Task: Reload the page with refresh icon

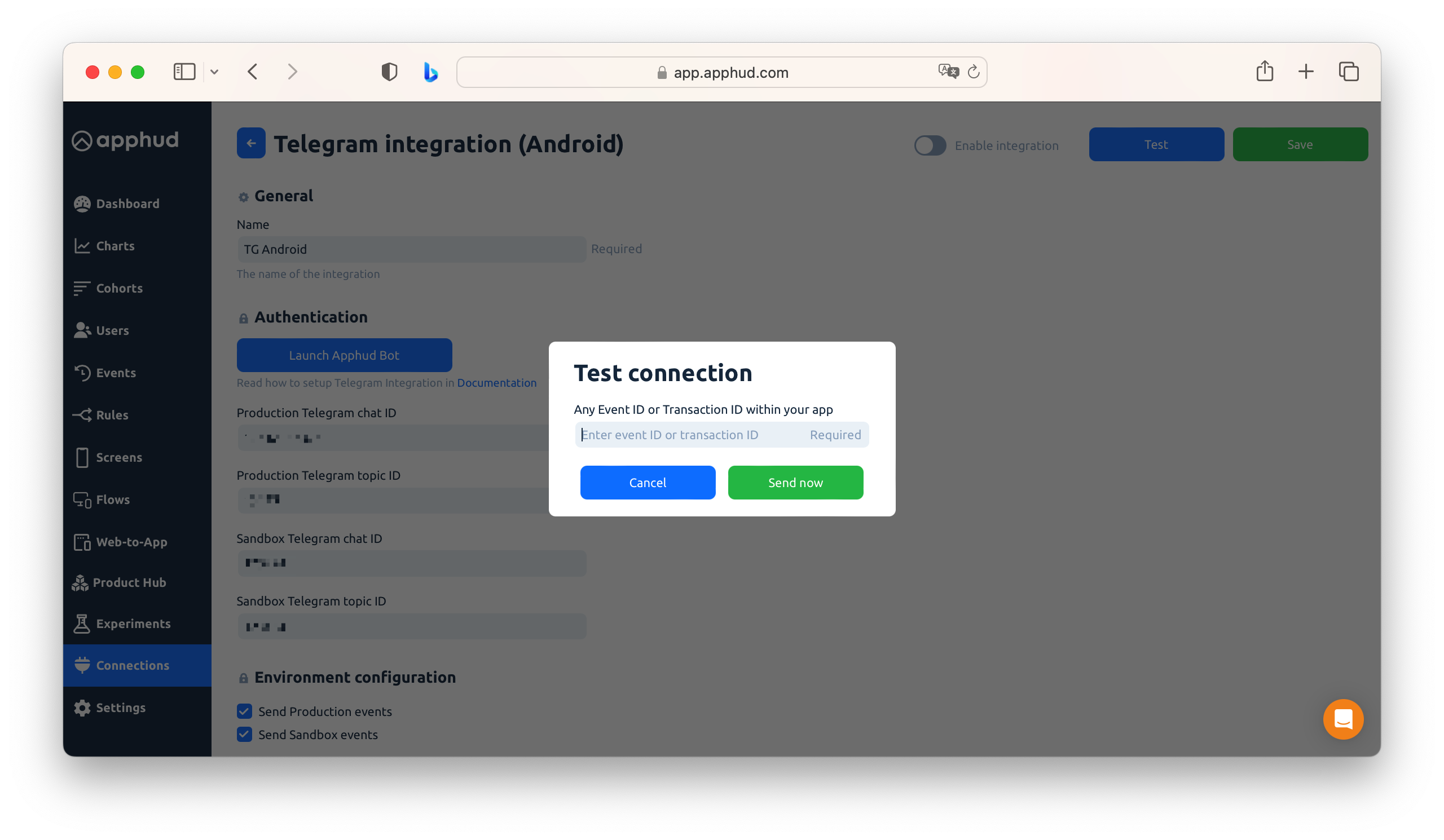Action: point(973,72)
